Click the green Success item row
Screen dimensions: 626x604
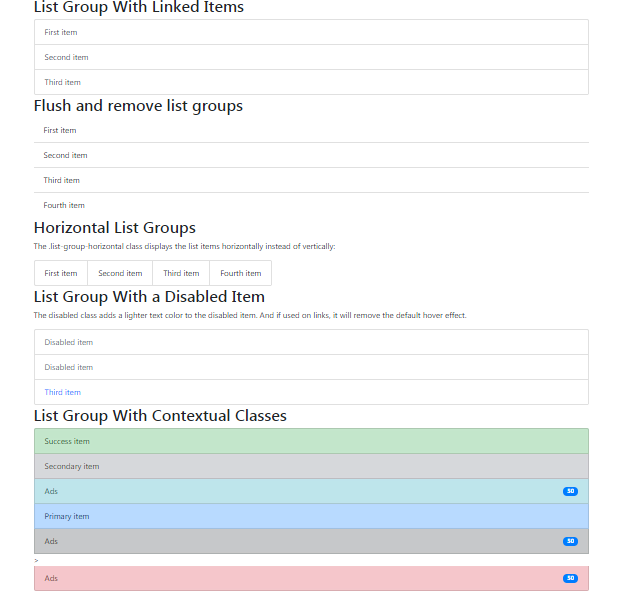(x=311, y=441)
